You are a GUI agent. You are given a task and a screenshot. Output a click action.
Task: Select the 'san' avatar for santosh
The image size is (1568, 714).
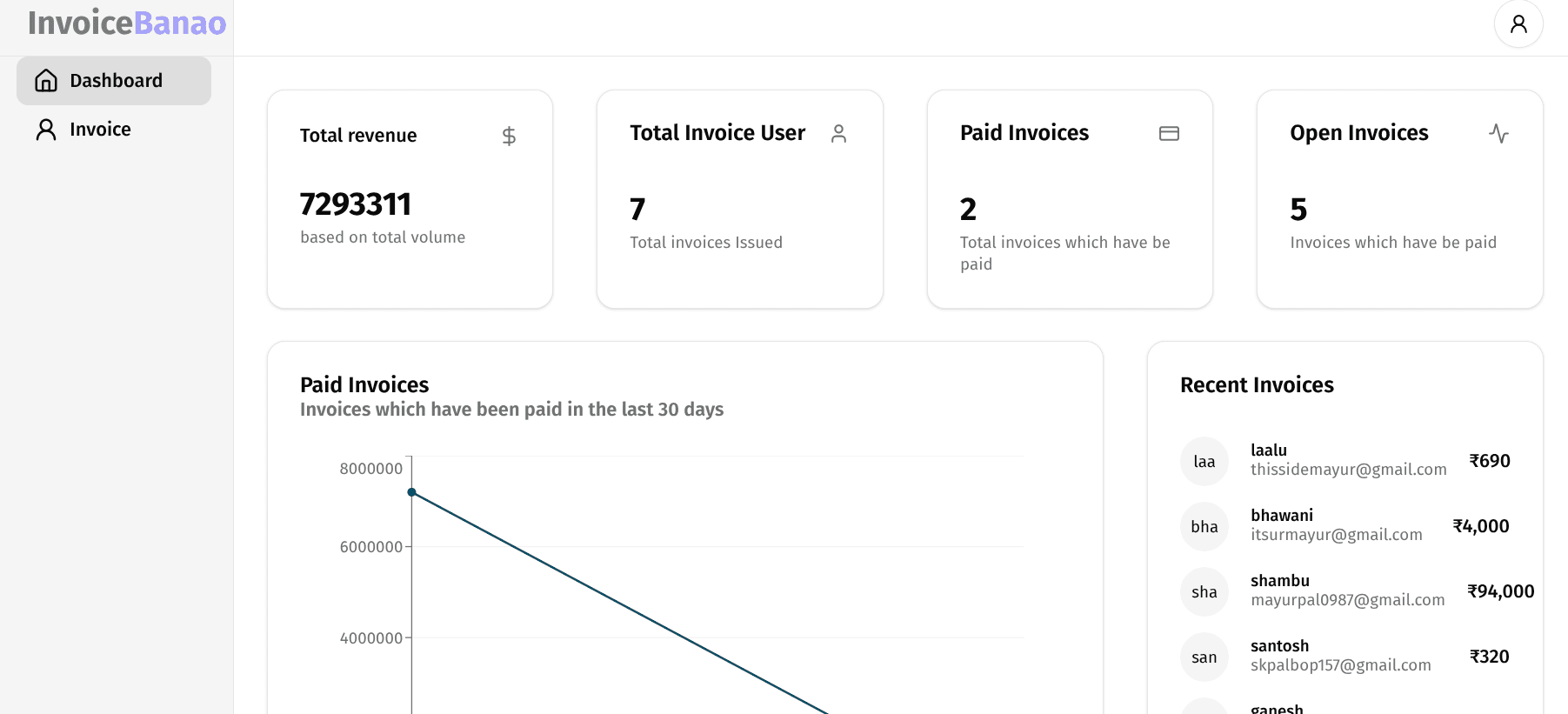[x=1204, y=657]
